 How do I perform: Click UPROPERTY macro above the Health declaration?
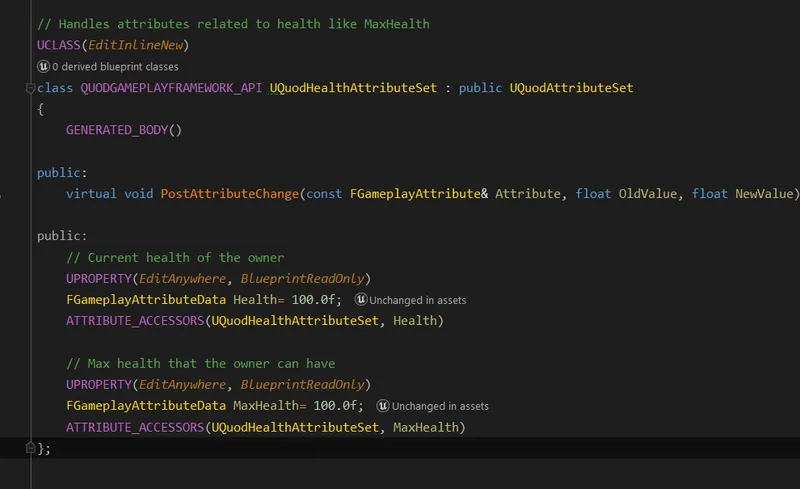tap(98, 279)
